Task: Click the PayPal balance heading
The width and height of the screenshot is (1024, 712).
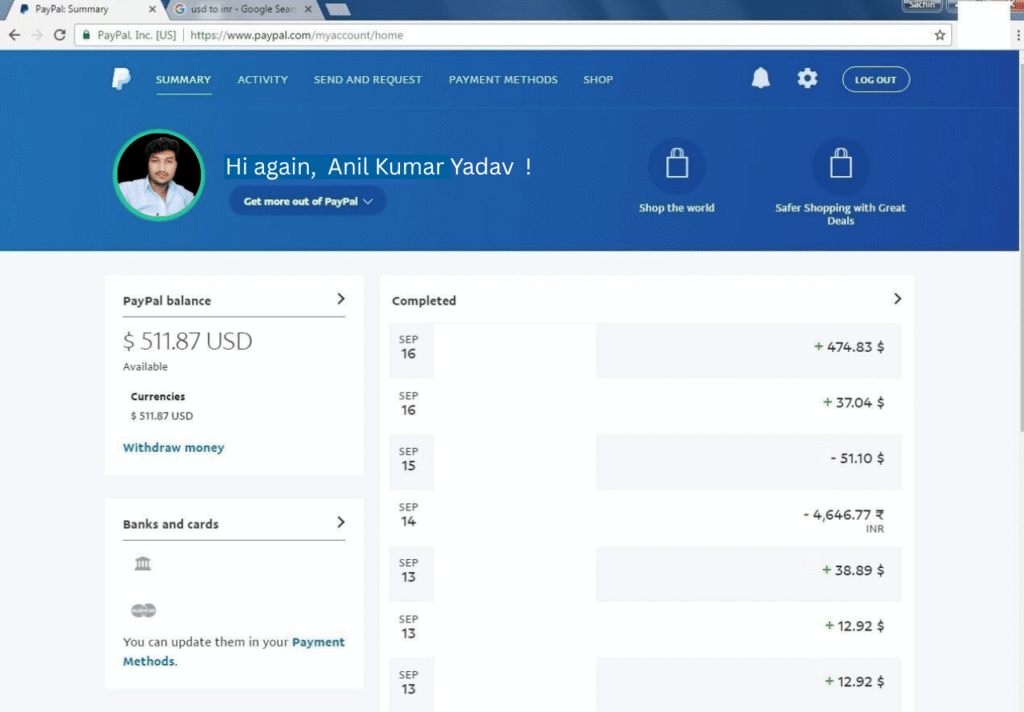Action: [167, 300]
